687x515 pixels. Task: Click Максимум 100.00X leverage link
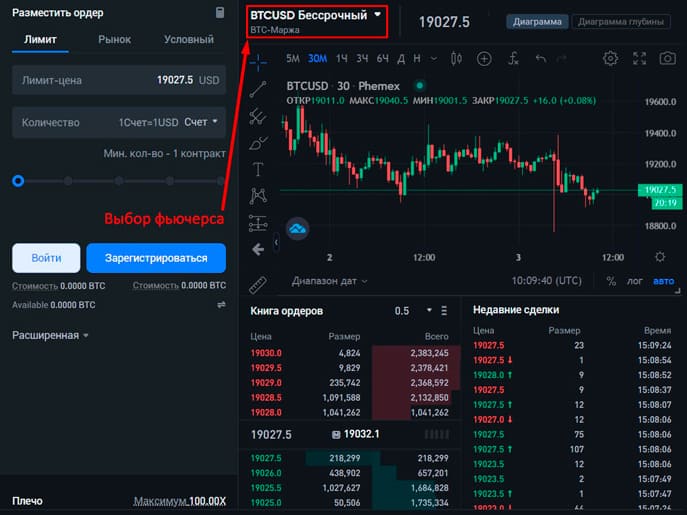[180, 501]
